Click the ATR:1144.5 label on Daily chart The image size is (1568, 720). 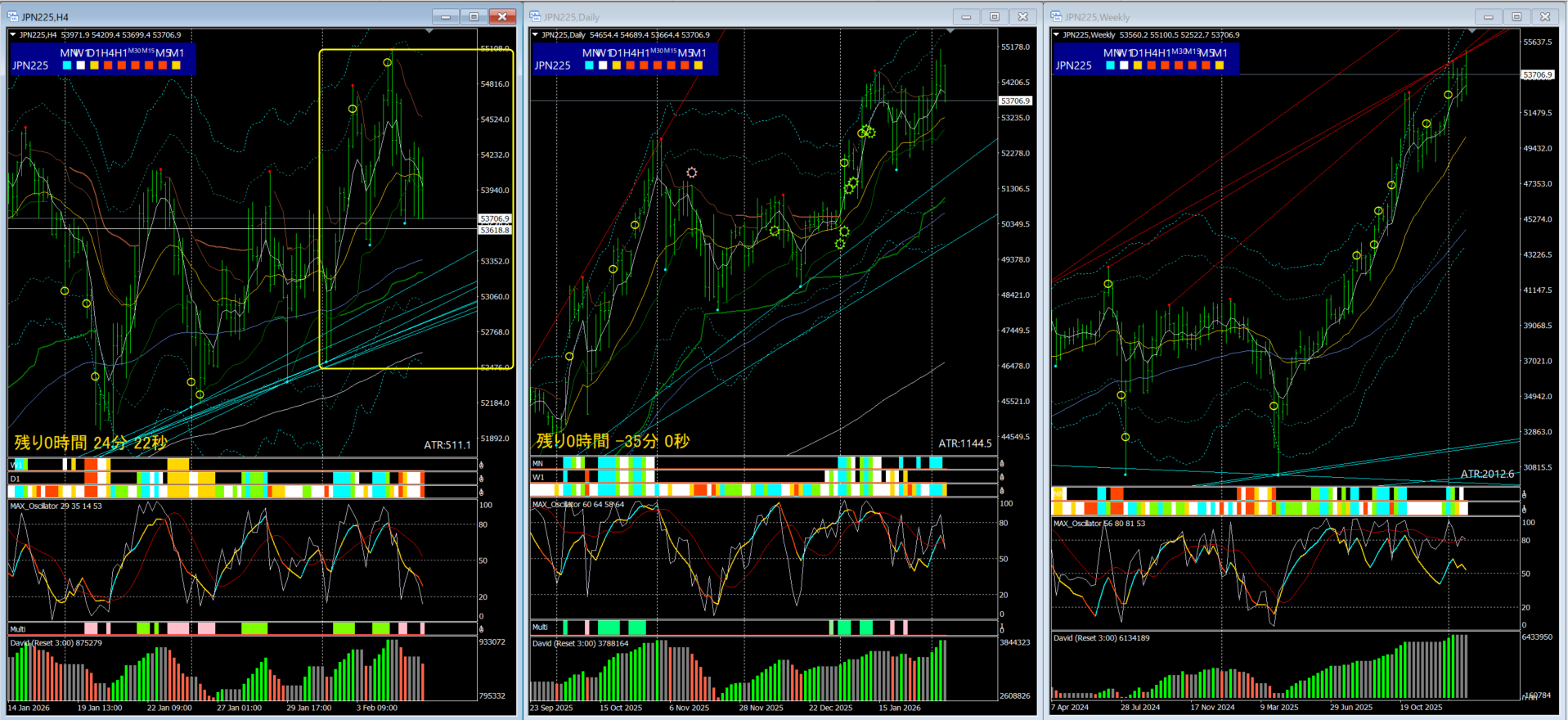pos(964,443)
